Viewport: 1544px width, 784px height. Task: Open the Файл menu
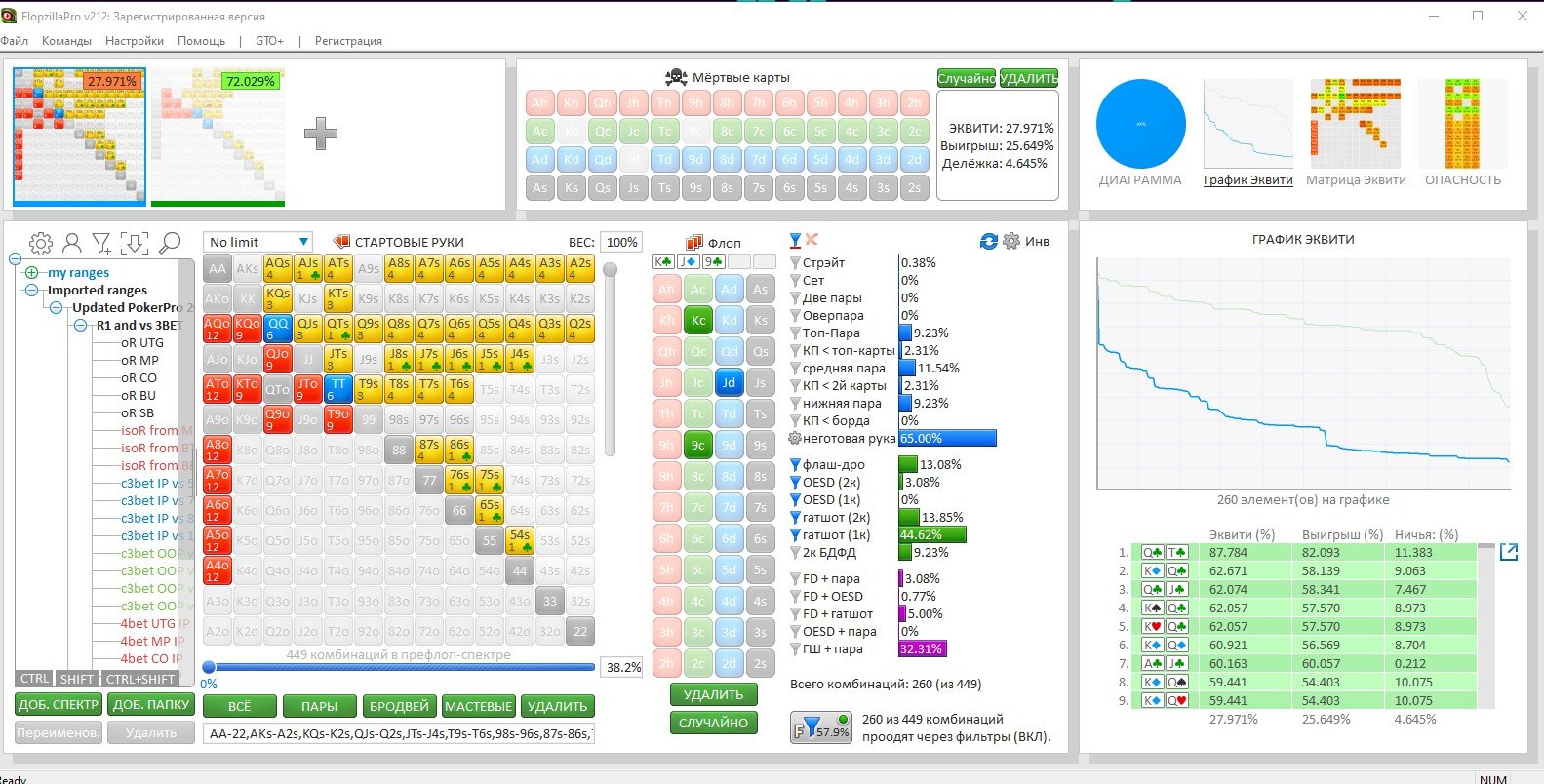point(14,41)
